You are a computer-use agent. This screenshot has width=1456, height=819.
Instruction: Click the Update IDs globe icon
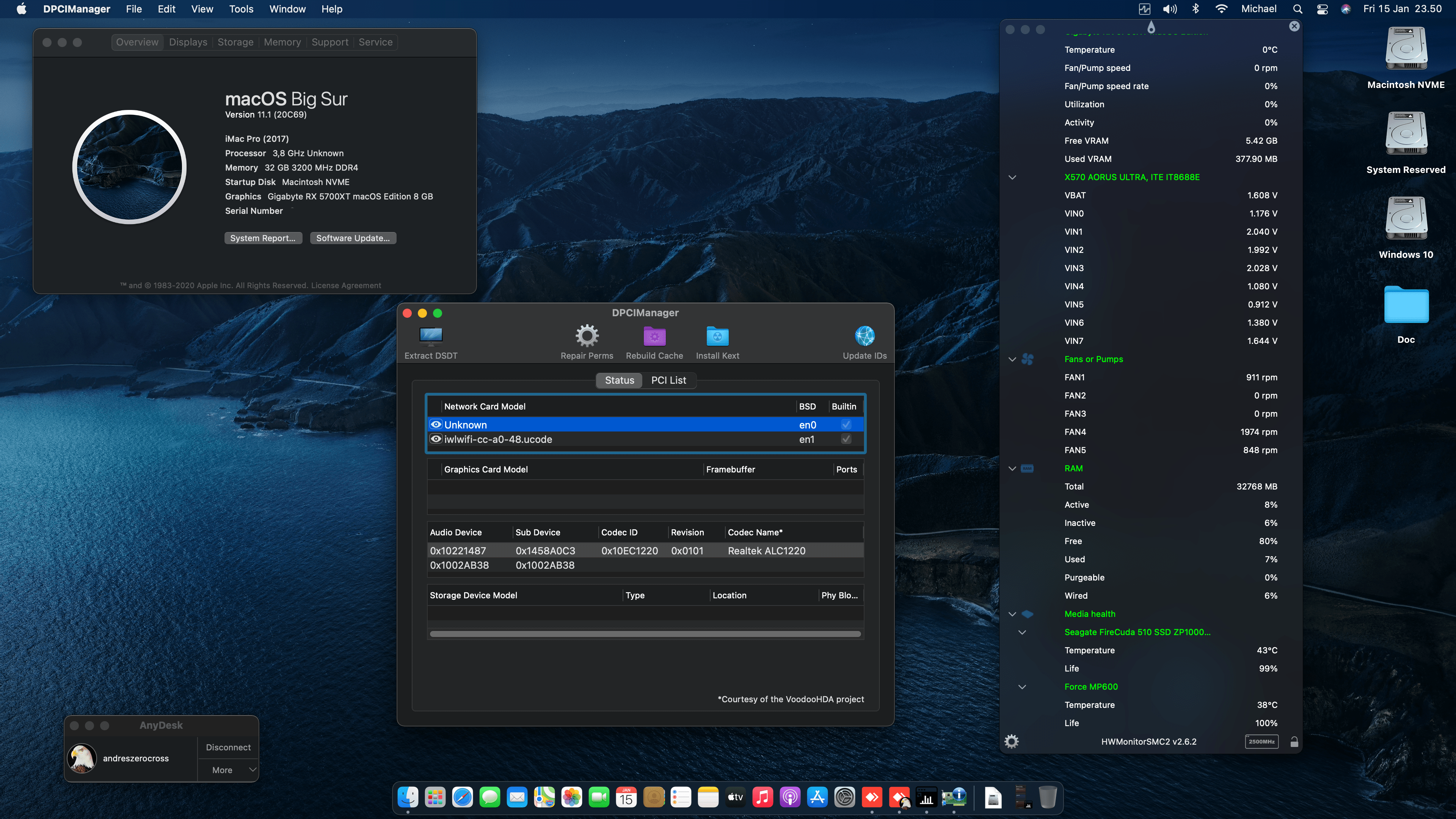pyautogui.click(x=864, y=336)
